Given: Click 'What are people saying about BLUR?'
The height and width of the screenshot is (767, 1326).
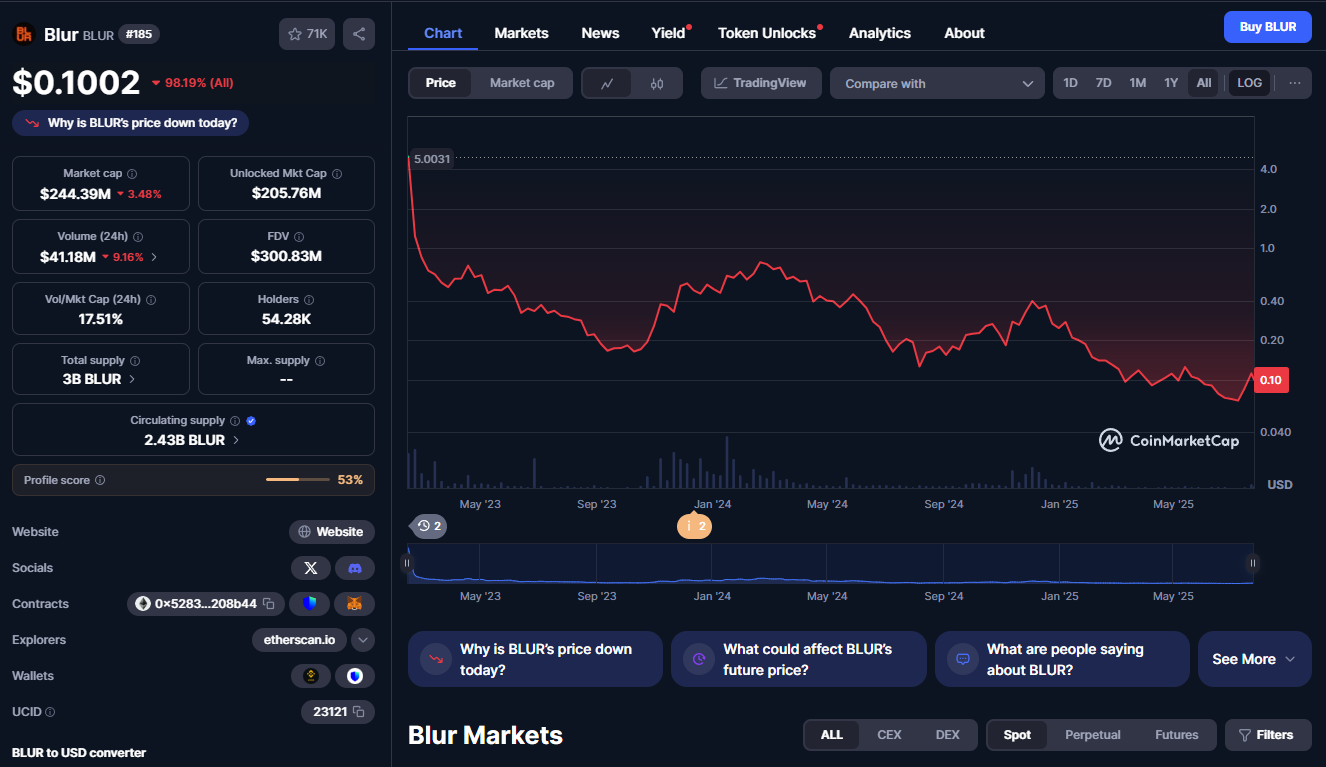Looking at the screenshot, I should 1062,659.
